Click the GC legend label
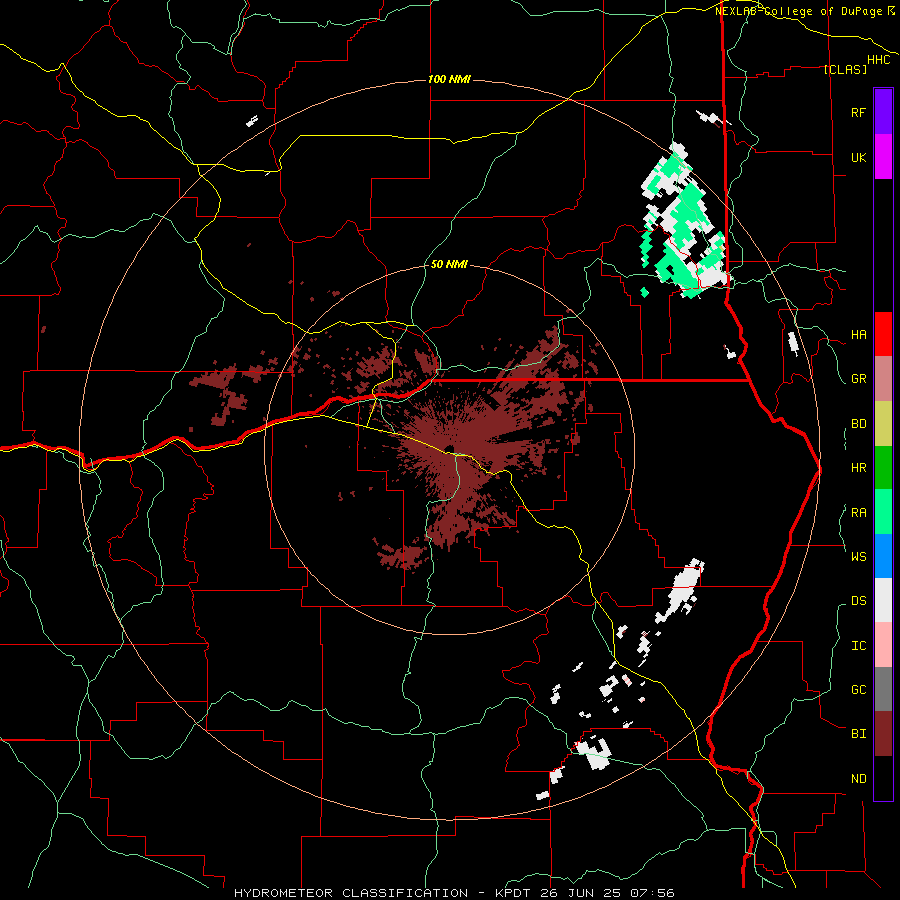The height and width of the screenshot is (900, 900). click(858, 690)
